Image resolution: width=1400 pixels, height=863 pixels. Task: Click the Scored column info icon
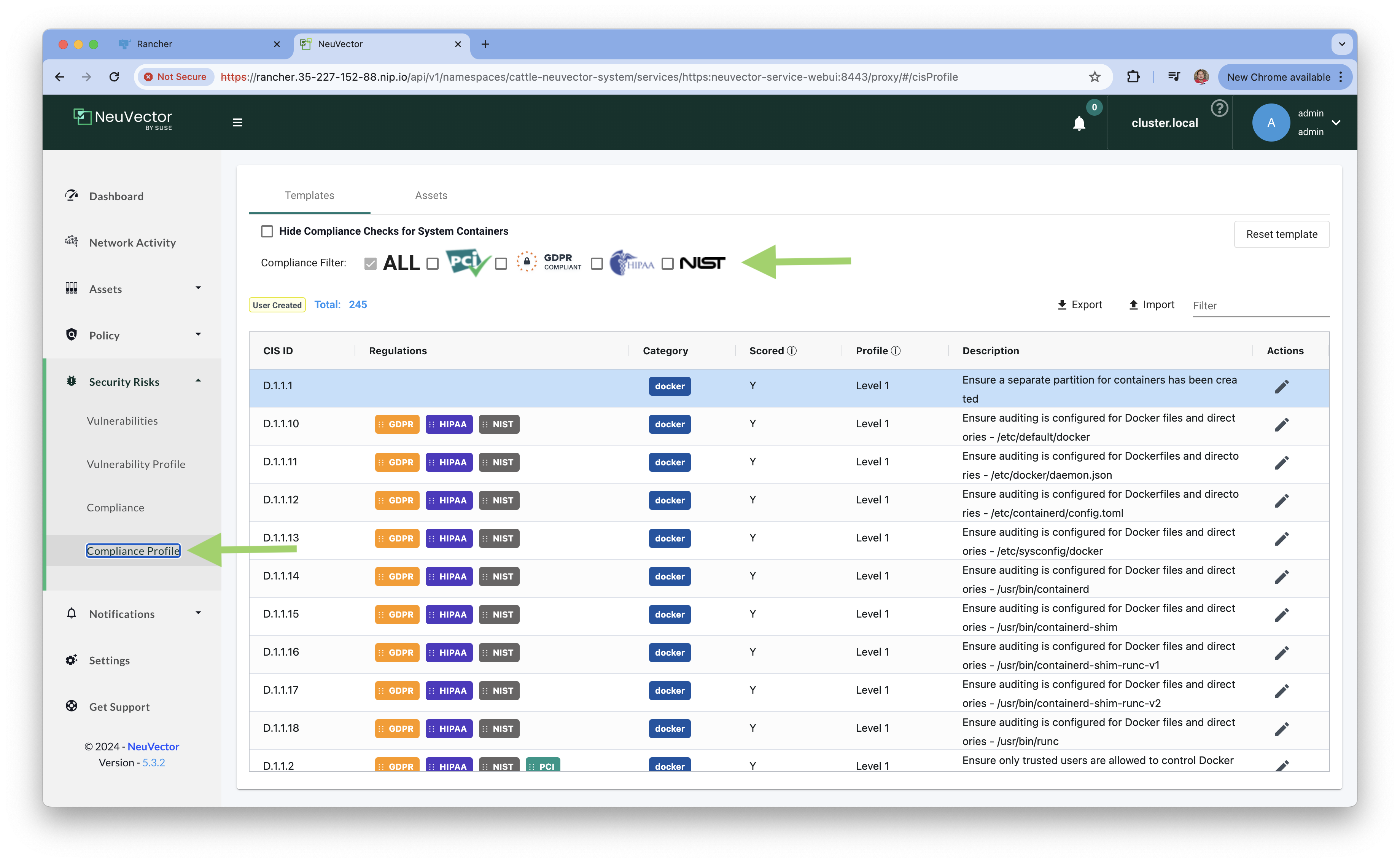coord(792,350)
